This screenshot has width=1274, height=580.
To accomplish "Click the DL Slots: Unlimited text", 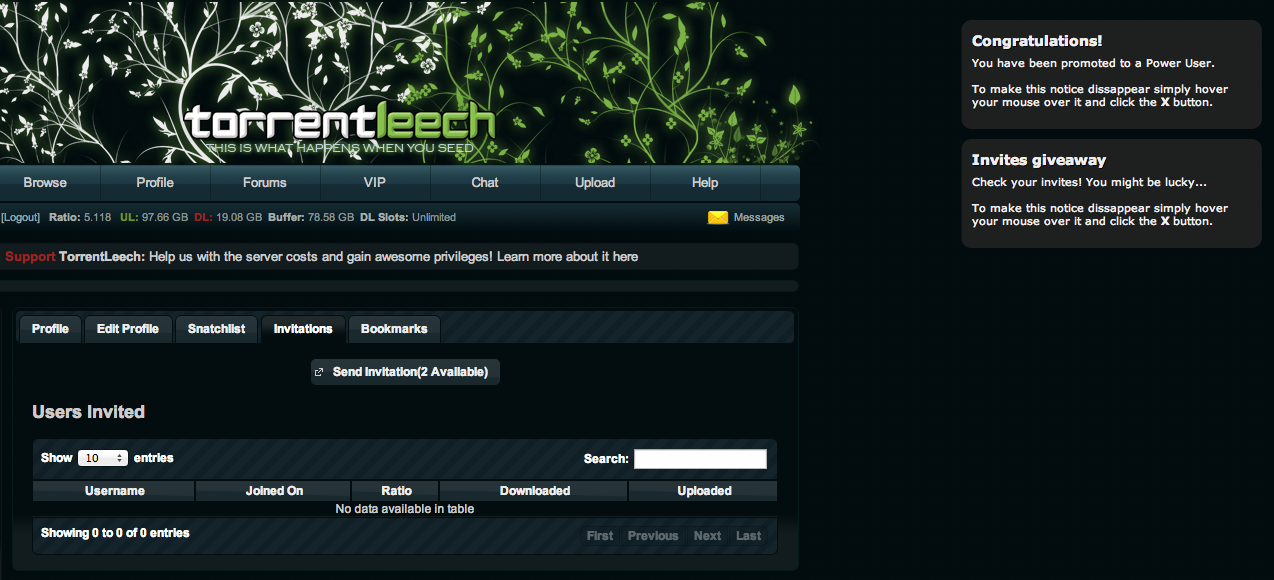I will (407, 217).
